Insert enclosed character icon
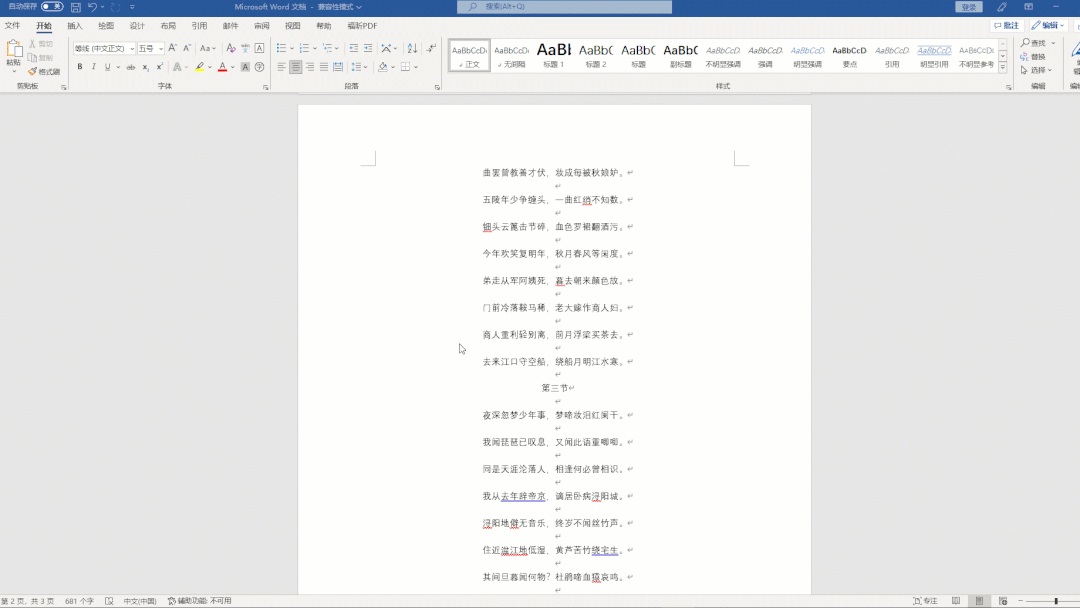The image size is (1080, 608). coord(259,67)
